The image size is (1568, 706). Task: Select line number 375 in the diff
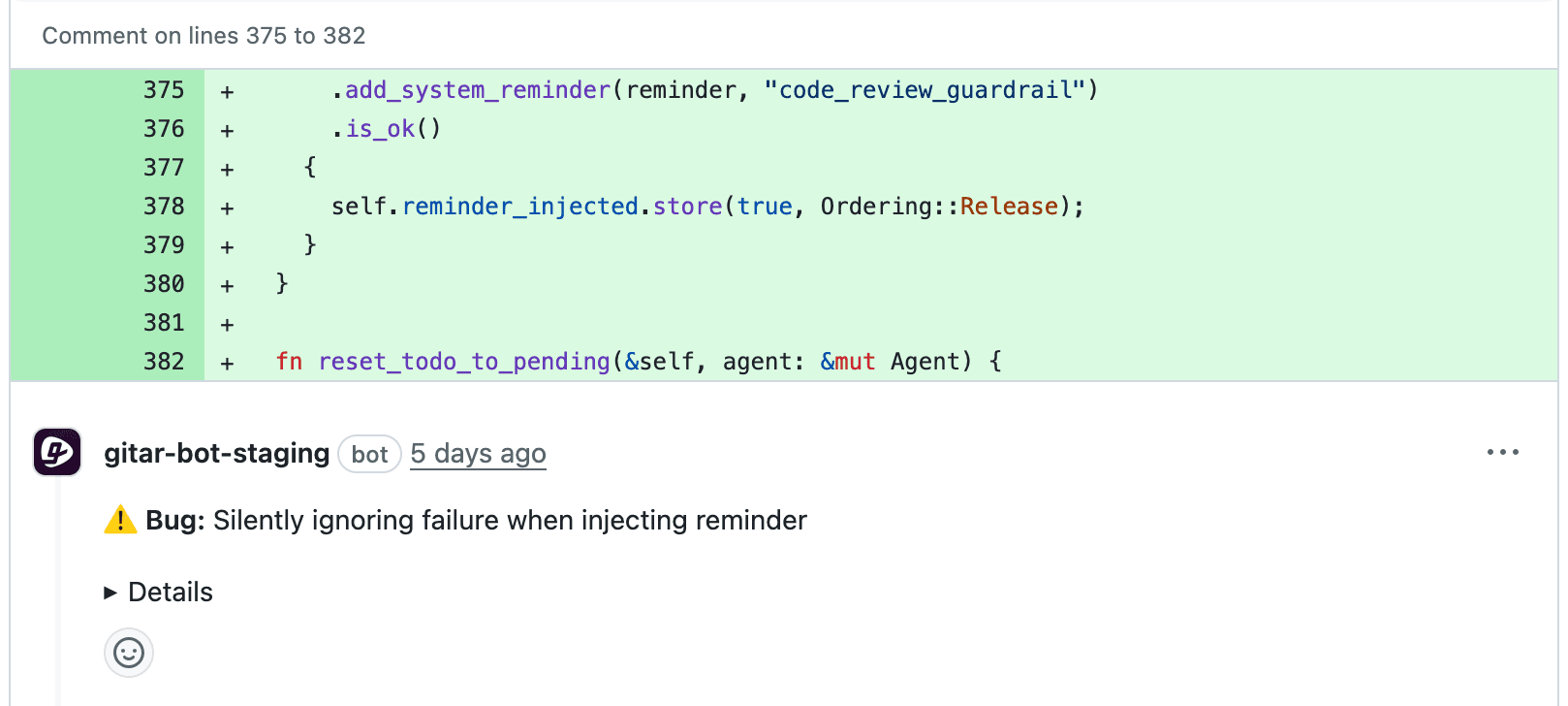pyautogui.click(x=164, y=89)
